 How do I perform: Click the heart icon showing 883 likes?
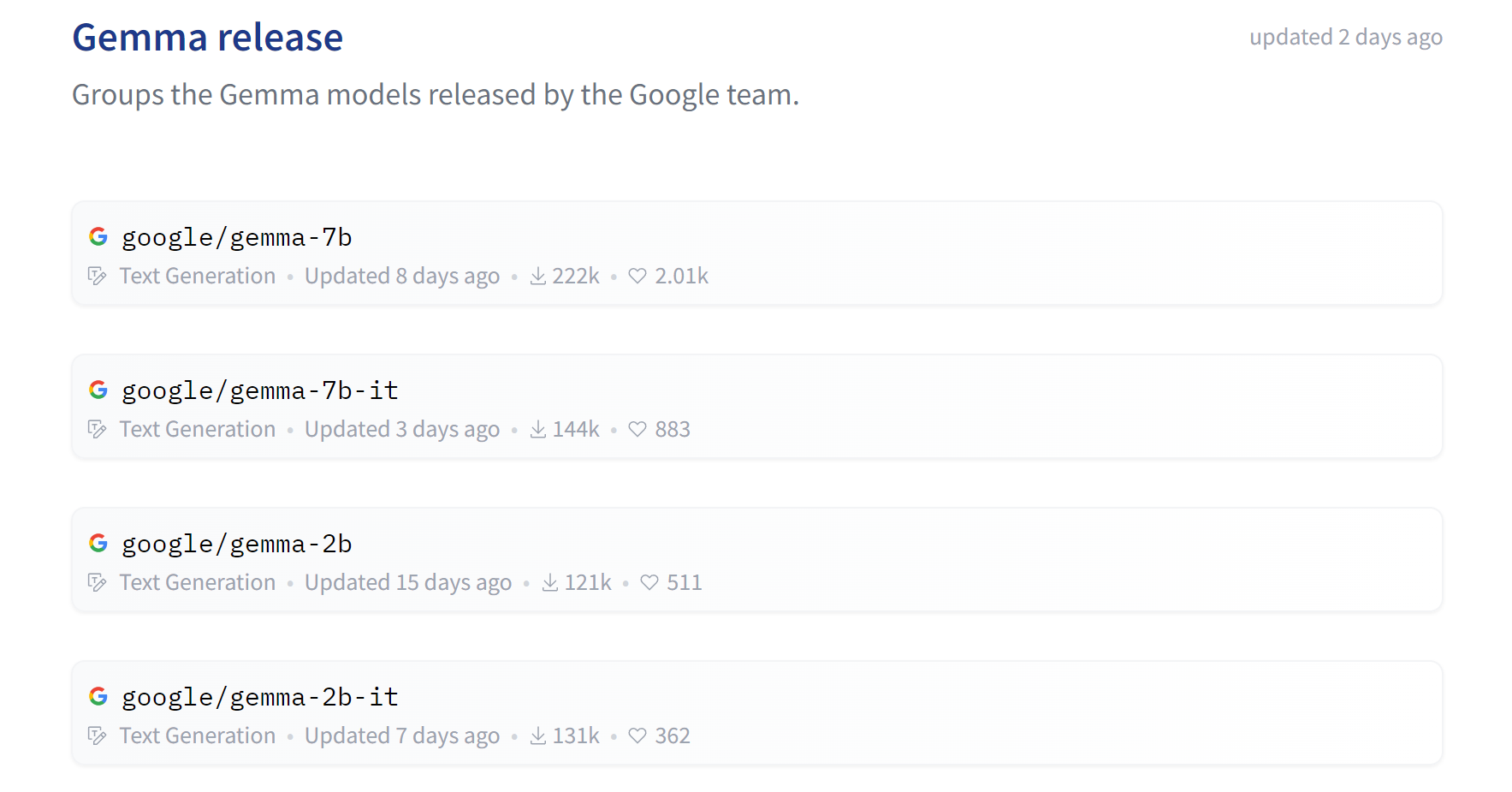637,429
